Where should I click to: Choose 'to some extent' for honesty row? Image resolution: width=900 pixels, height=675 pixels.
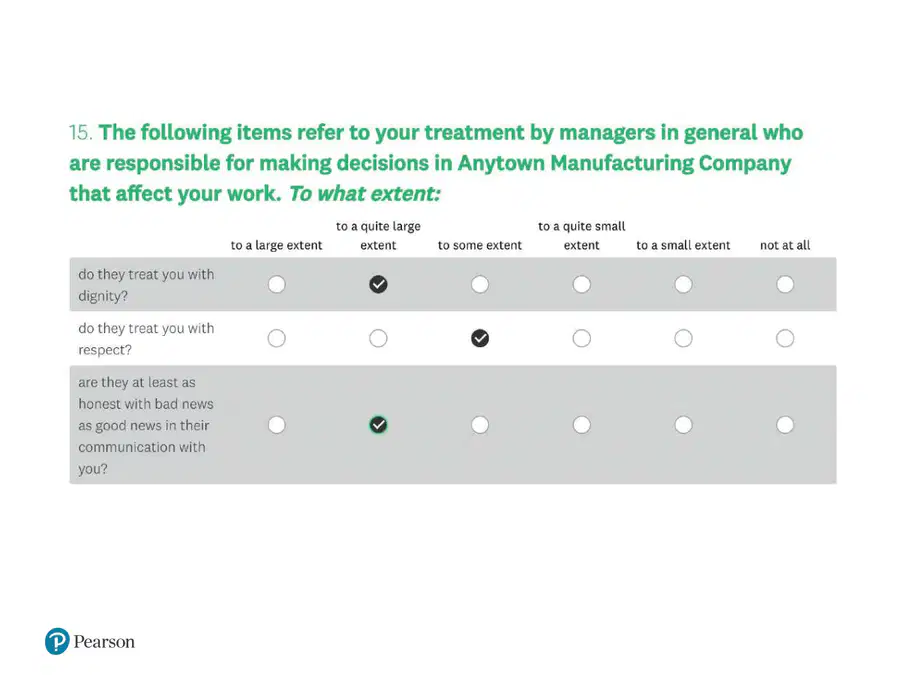[480, 425]
